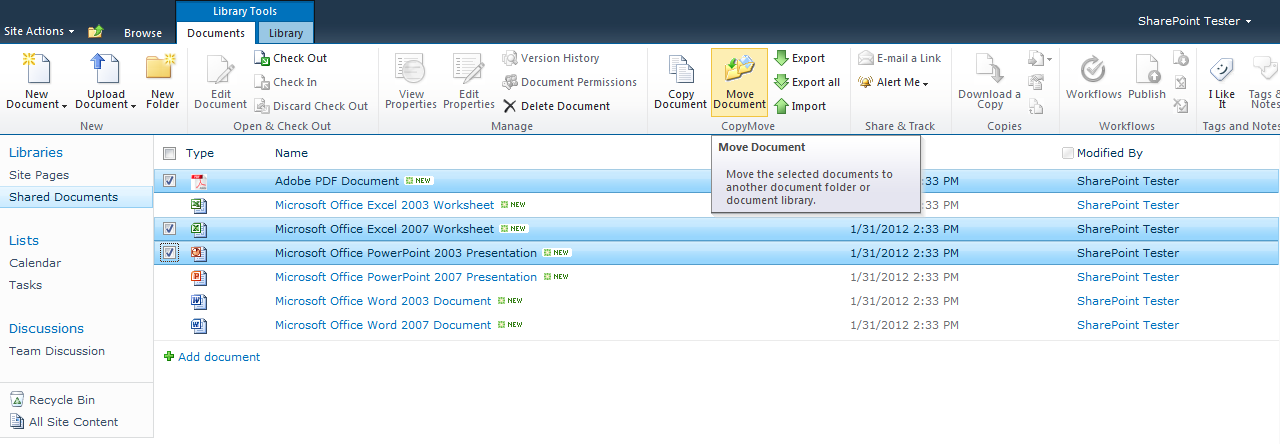Click the Approve/Reject small icon
Image resolution: width=1280 pixels, height=444 pixels.
(1181, 82)
